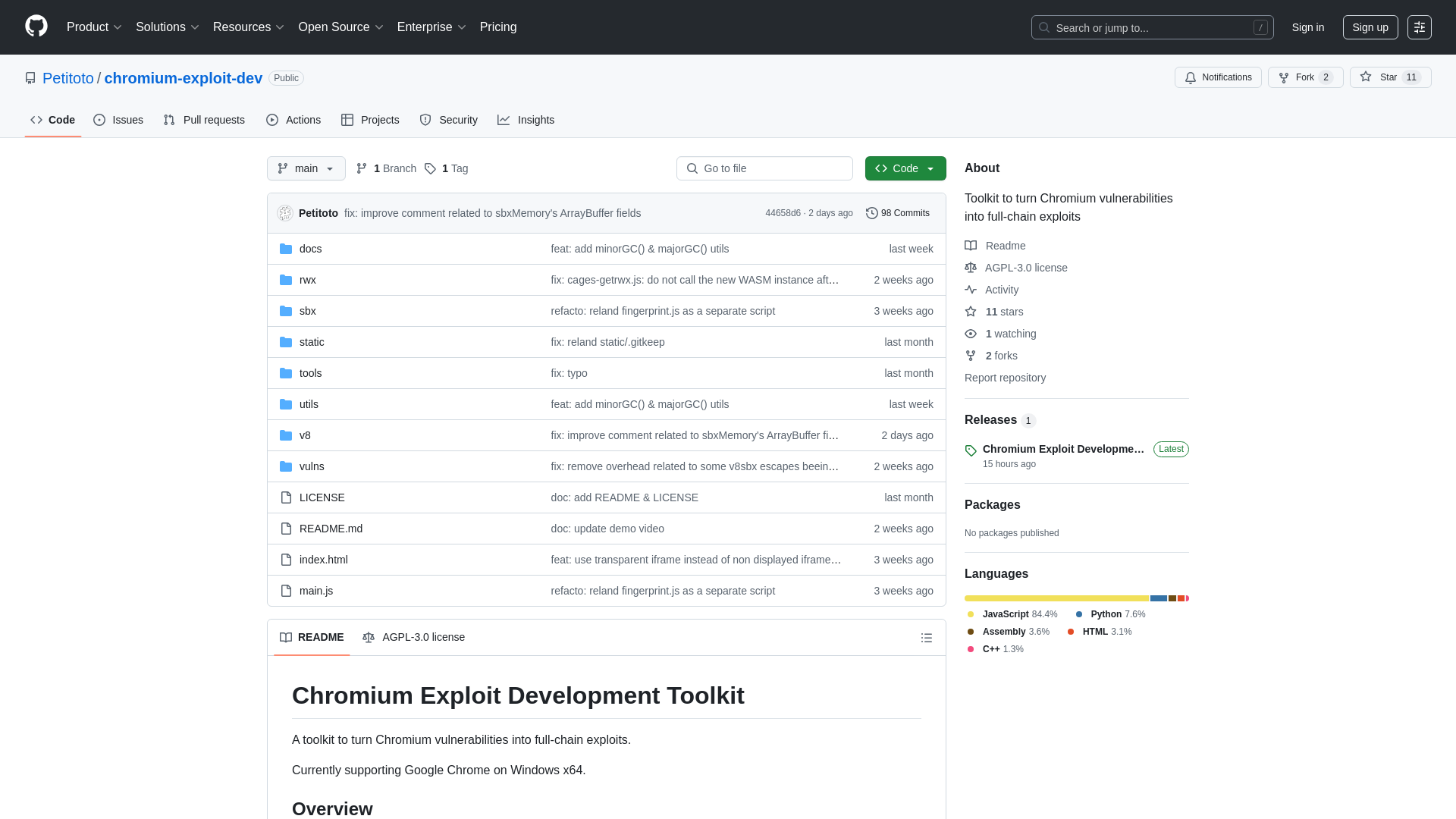This screenshot has width=1456, height=819.
Task: Open the Petitoto owner profile link
Action: pyautogui.click(x=68, y=78)
